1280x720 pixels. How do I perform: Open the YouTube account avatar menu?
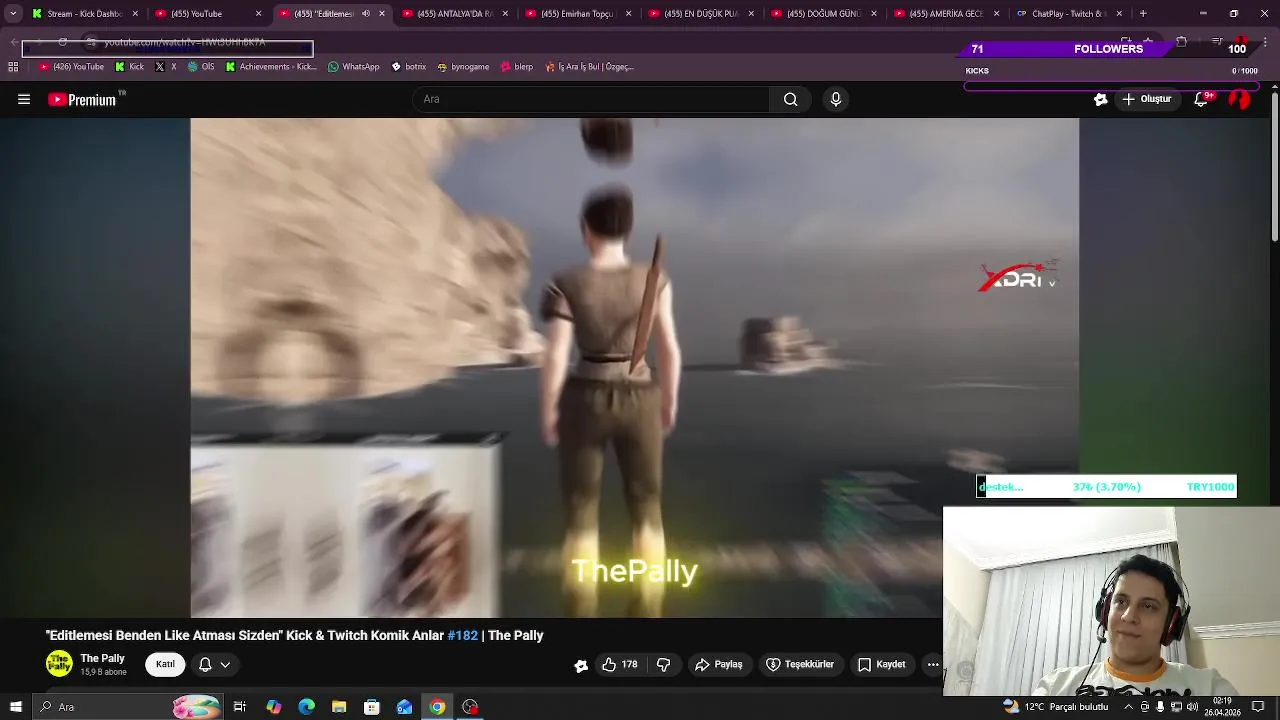(x=1240, y=99)
